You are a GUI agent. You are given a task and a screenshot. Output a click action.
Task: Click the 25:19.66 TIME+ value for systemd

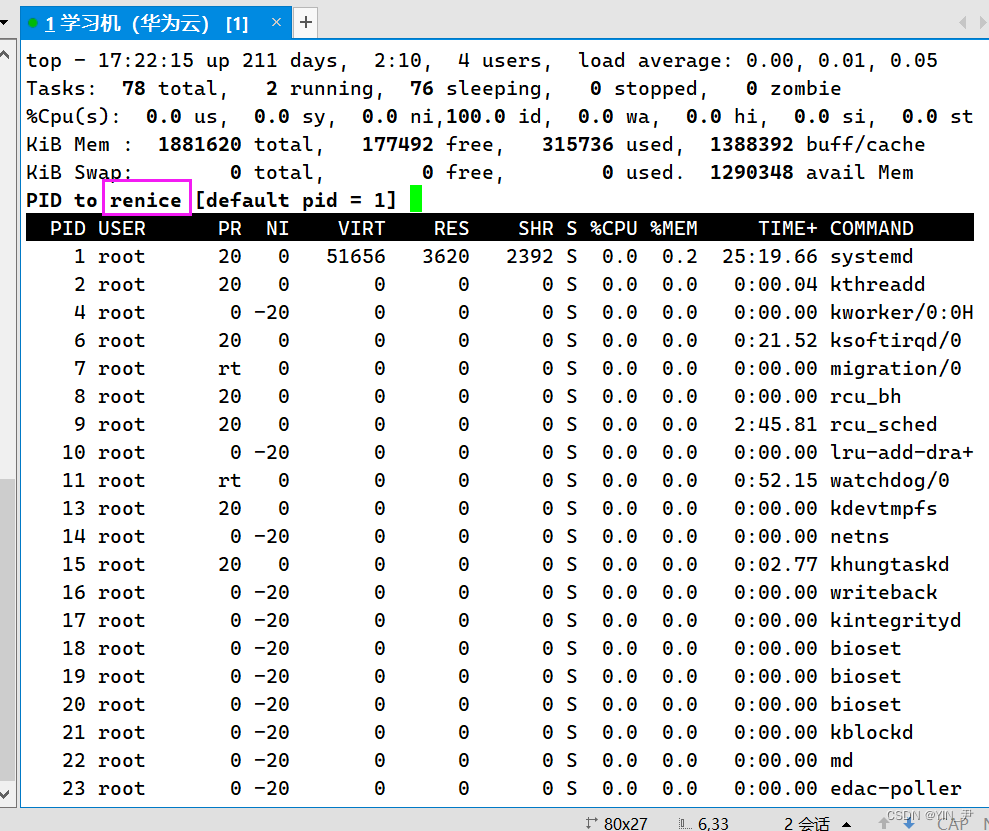(x=770, y=257)
